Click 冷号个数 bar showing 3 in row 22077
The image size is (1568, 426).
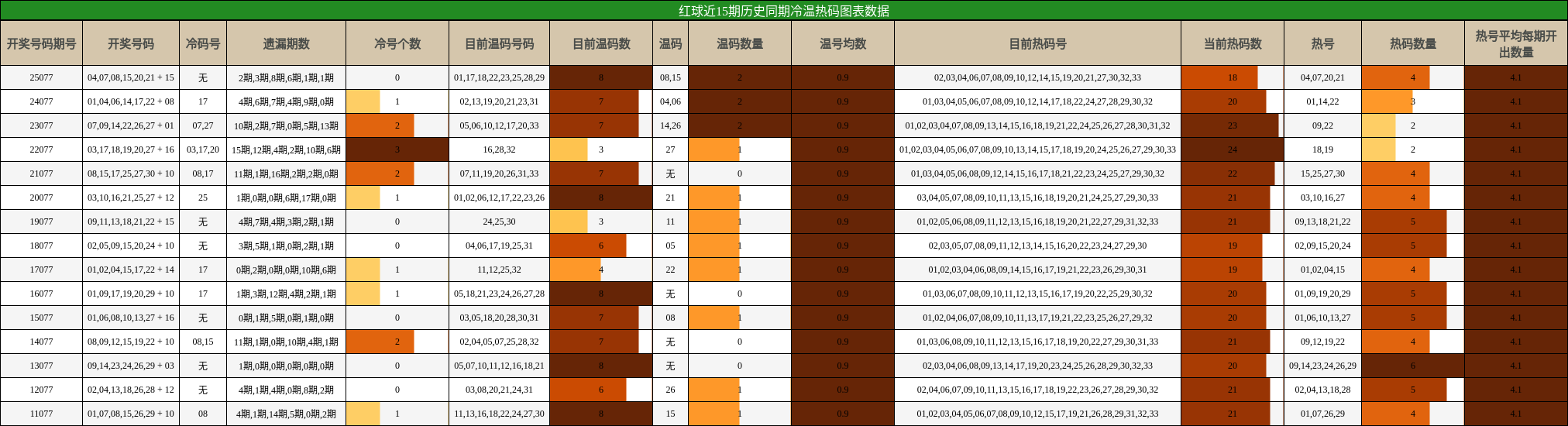(x=397, y=149)
